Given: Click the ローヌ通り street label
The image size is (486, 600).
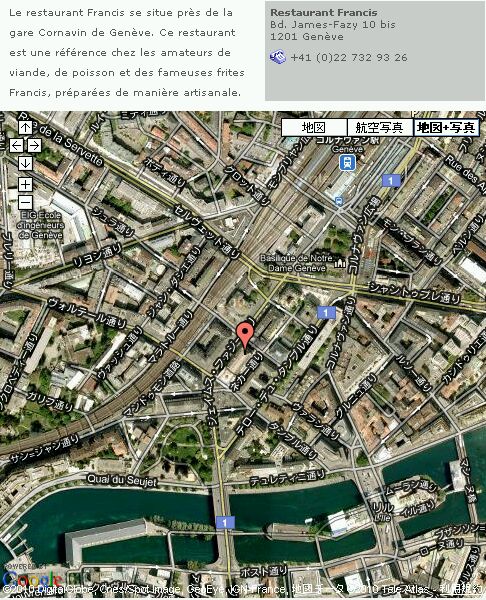Looking at the screenshot, I should (442, 548).
